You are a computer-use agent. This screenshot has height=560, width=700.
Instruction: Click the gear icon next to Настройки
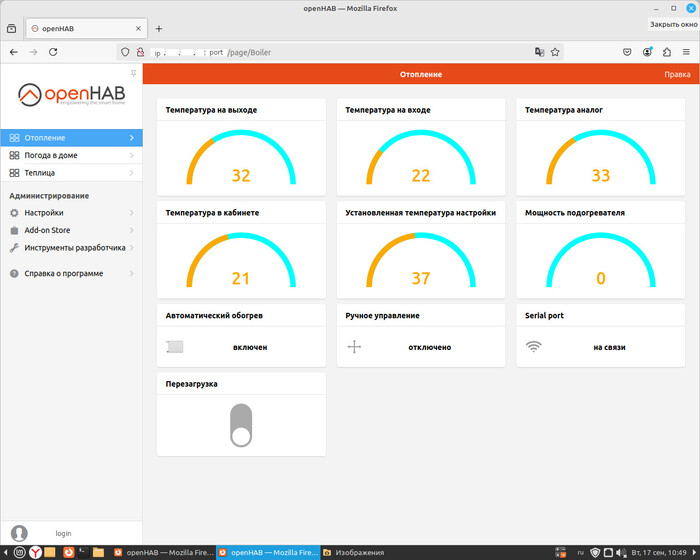pos(14,213)
